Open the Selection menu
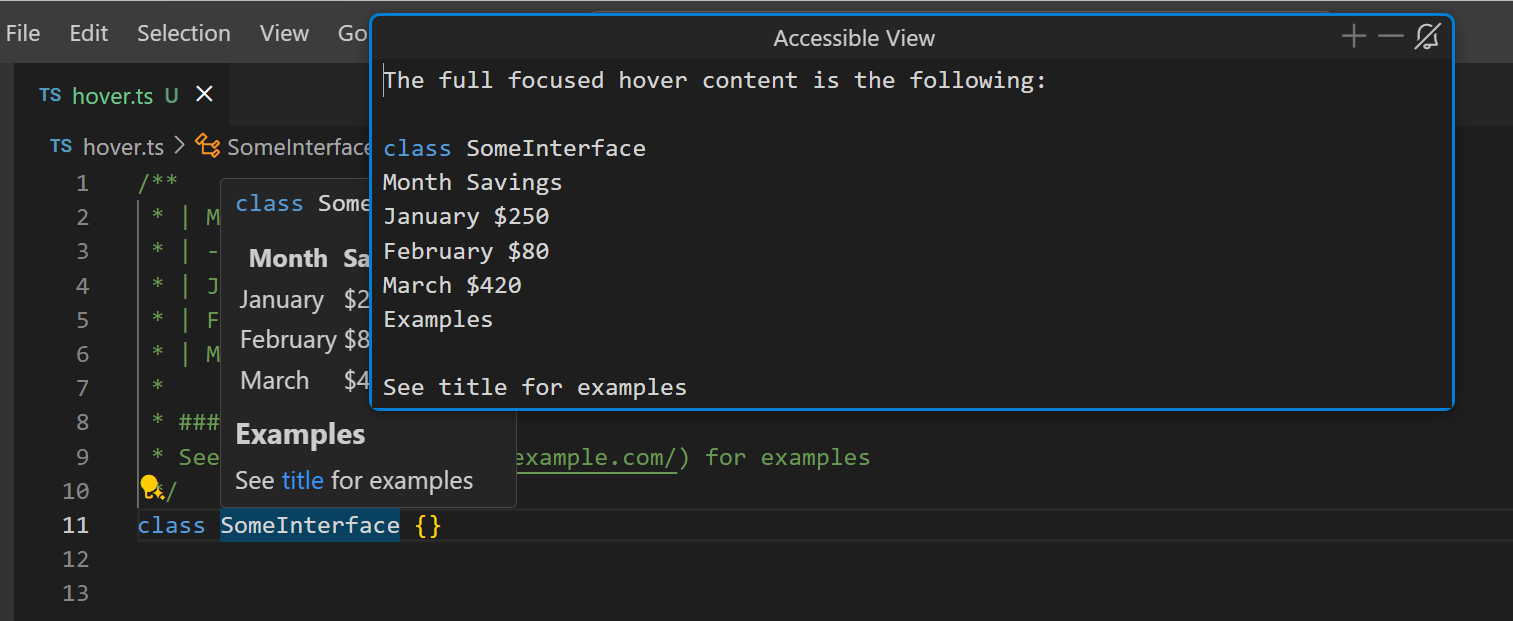1513x621 pixels. 183,32
